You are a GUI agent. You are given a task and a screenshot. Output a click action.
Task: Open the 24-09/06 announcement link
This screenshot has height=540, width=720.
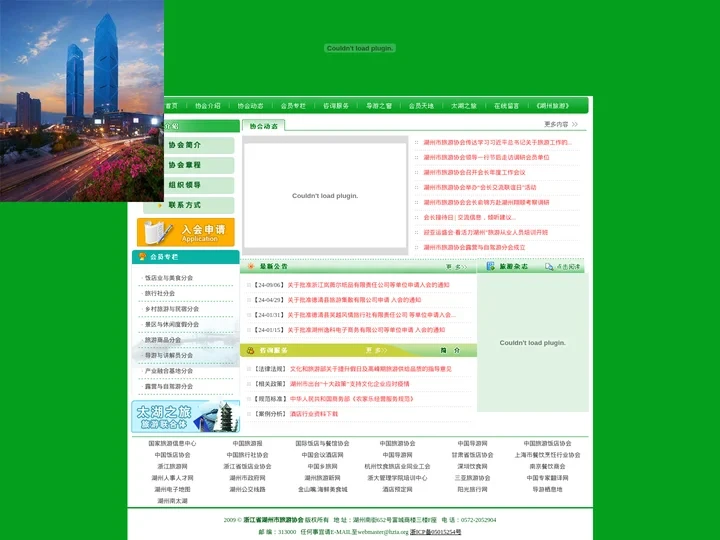tap(368, 285)
